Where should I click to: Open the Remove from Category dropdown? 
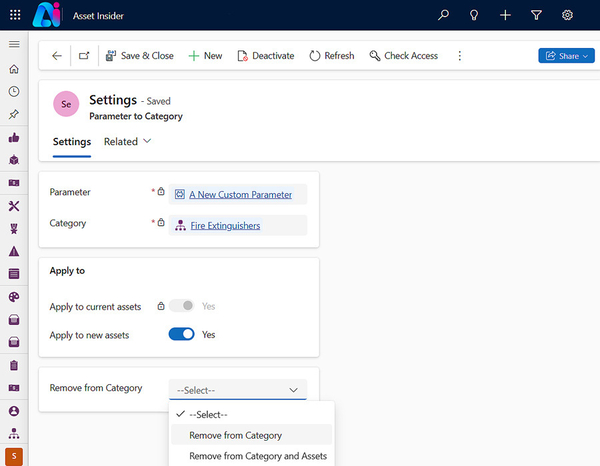point(238,390)
